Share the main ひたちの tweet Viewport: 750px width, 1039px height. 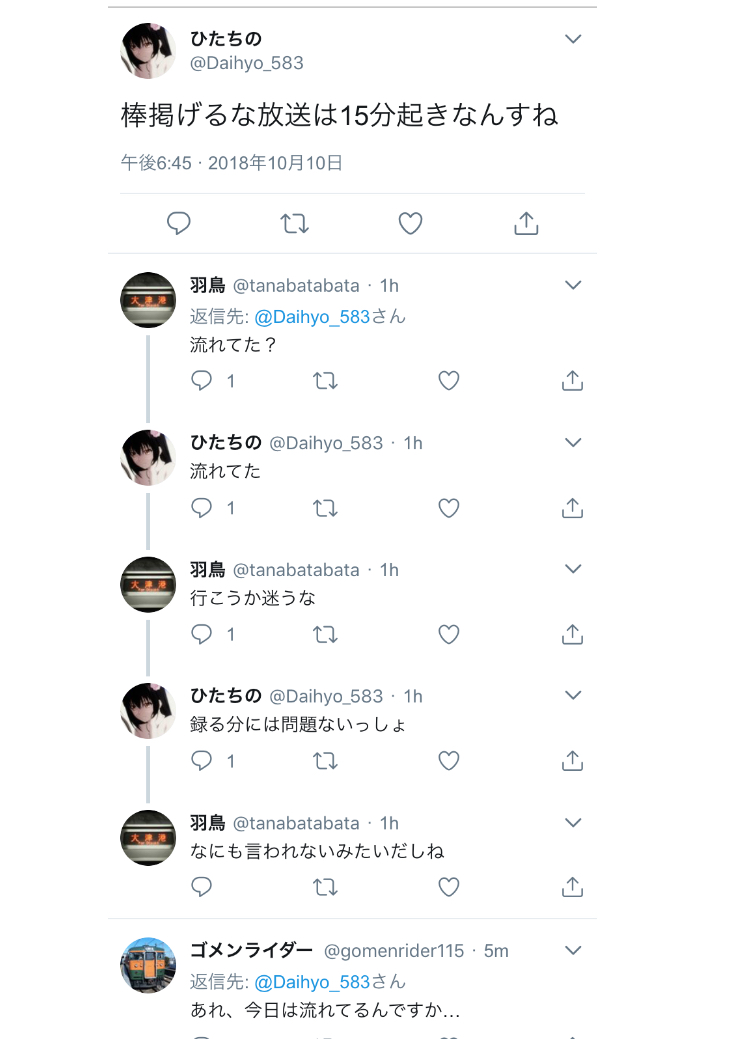[526, 223]
